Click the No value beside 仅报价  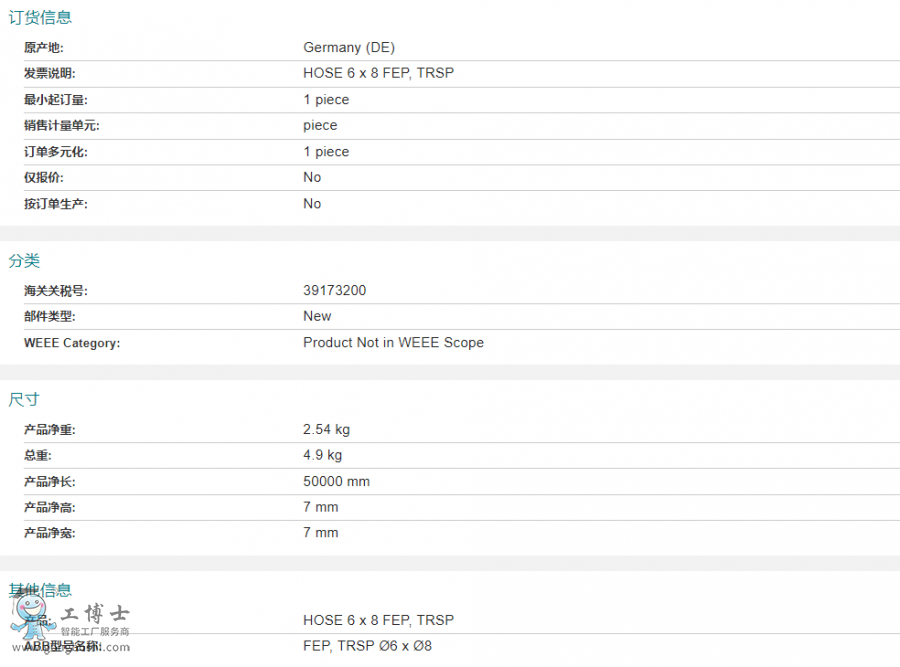(312, 177)
